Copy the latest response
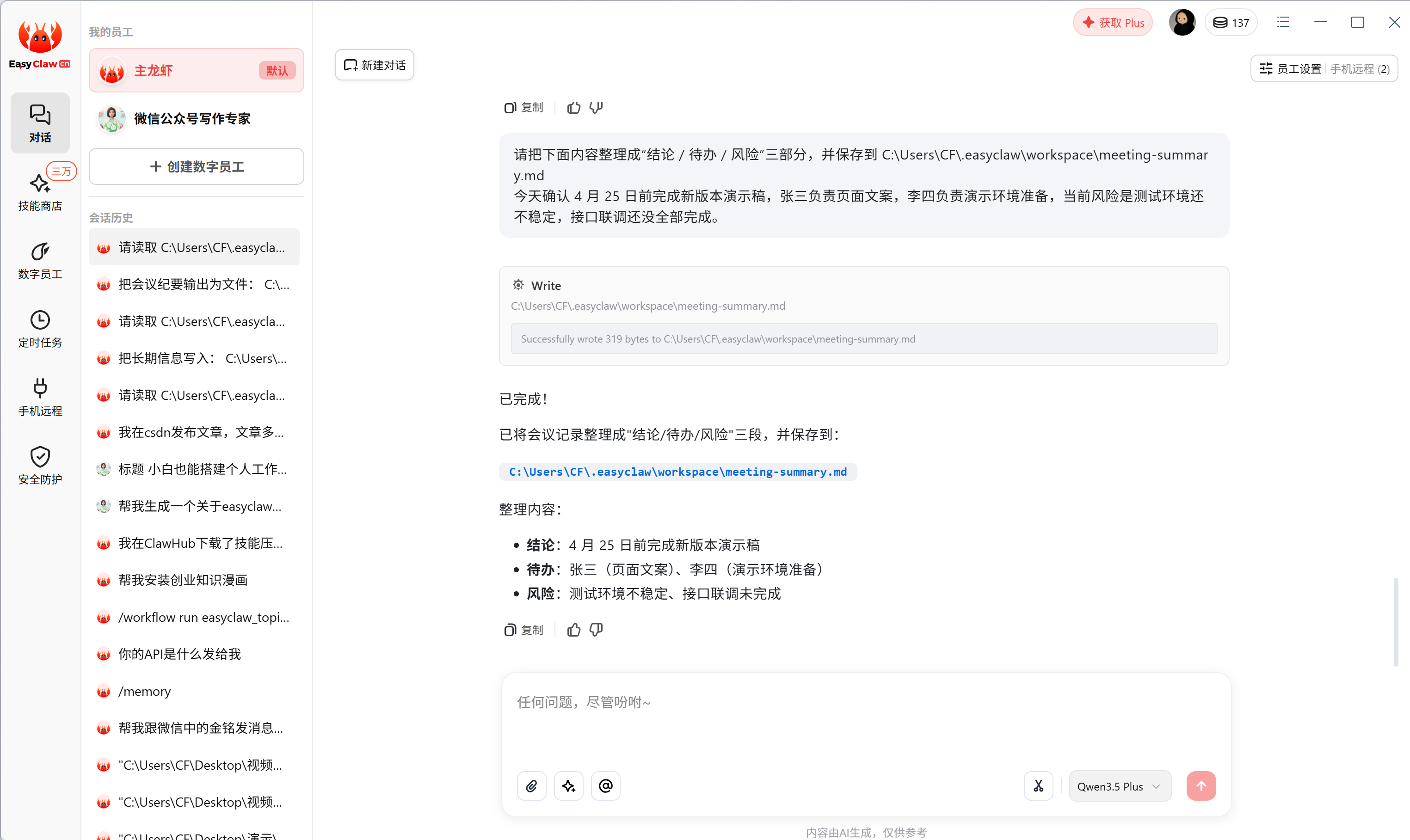 [523, 630]
